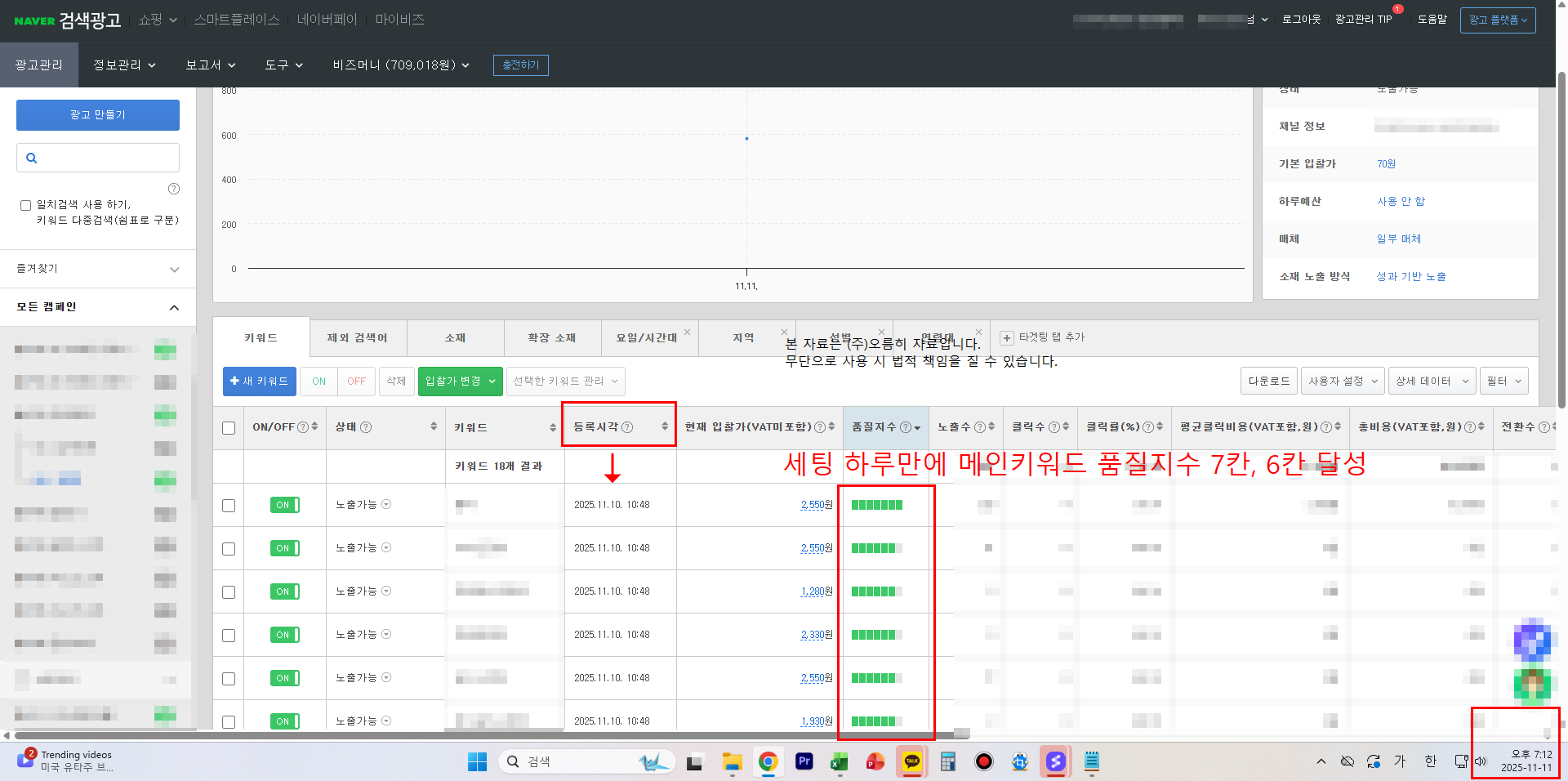Click the help icon beside 등록시각 header

(627, 427)
